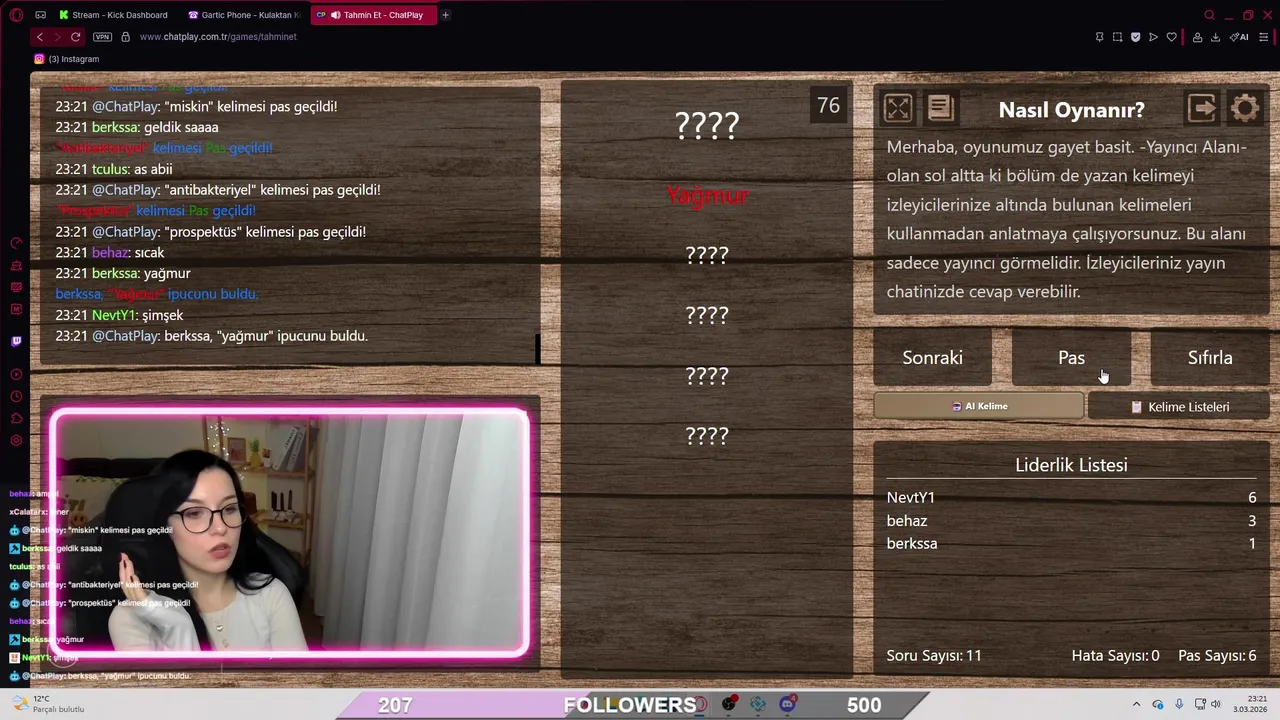The width and height of the screenshot is (1280, 720).
Task: Switch to Gartic Phone tab
Action: (x=243, y=15)
